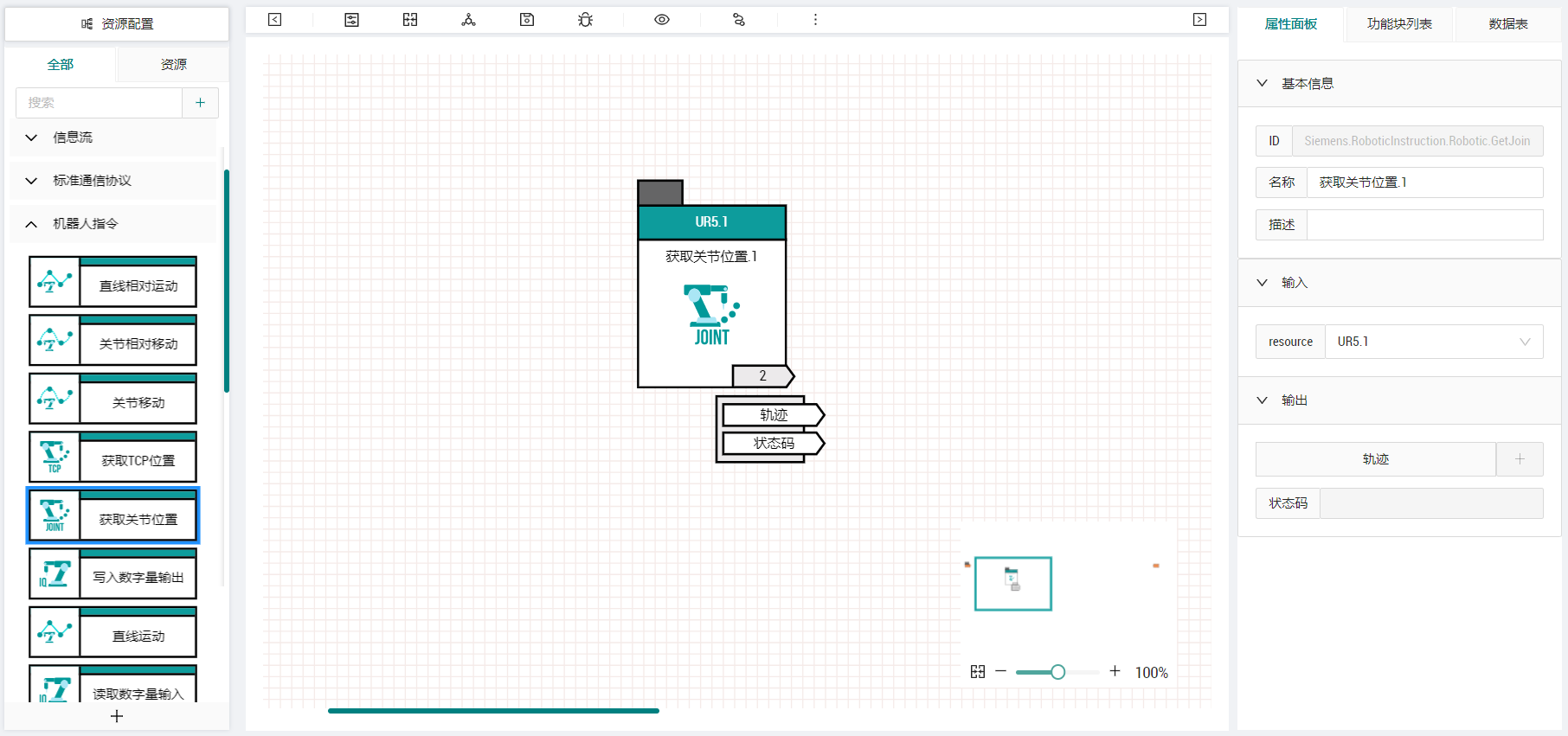
Task: Select the 关节相对移动 block icon
Action: click(55, 340)
